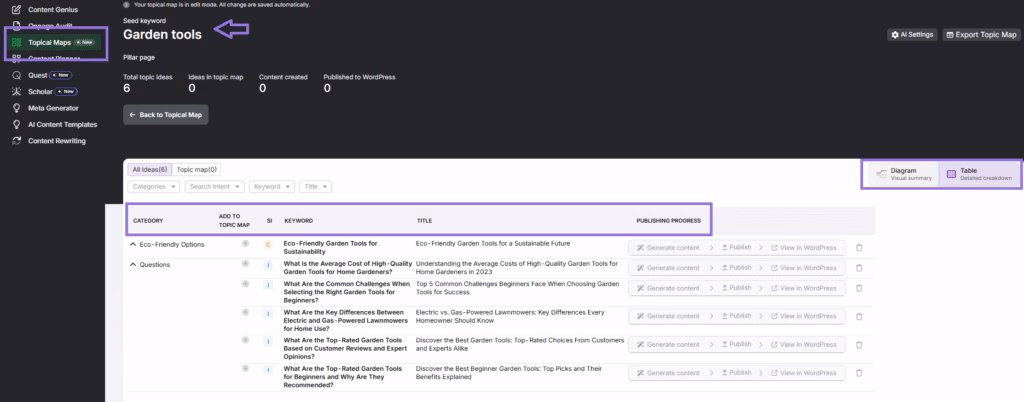Viewport: 1024px width, 402px height.
Task: Open the Scholar tool in sidebar
Action: (x=44, y=91)
